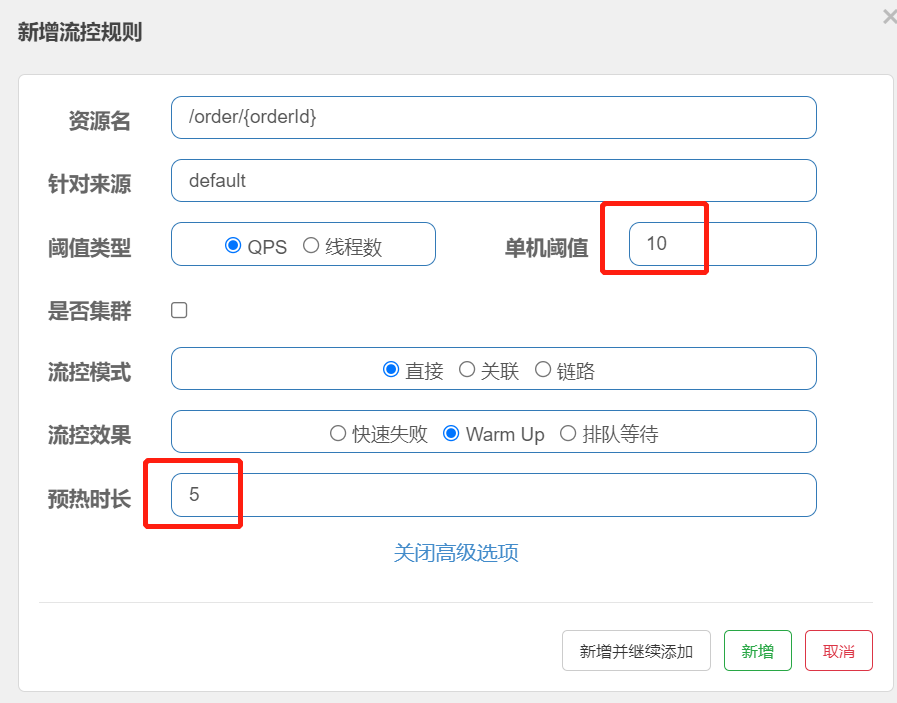Image resolution: width=897 pixels, height=703 pixels.
Task: Click the 流控模式 label
Action: pyautogui.click(x=89, y=372)
